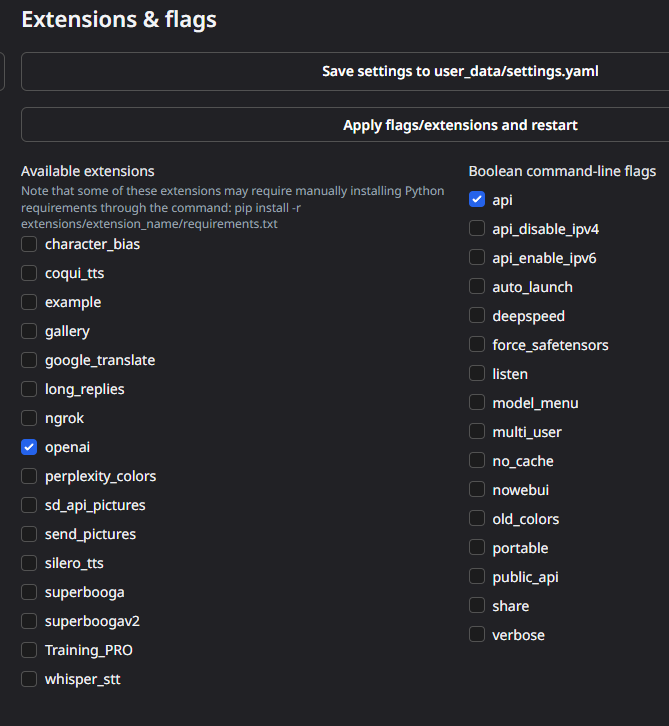
Task: Tick the share flag checkbox
Action: click(477, 606)
